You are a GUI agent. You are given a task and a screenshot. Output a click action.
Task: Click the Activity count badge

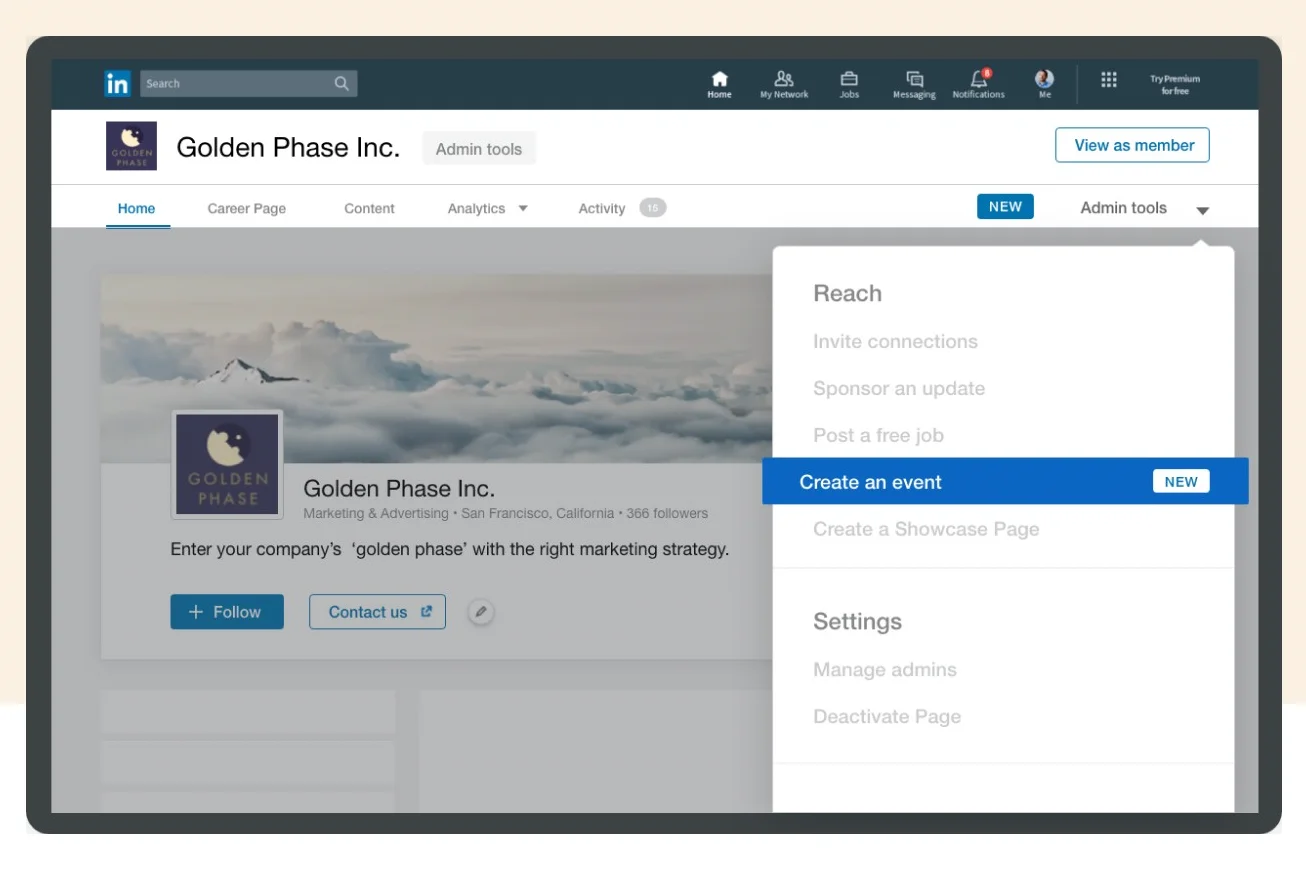[653, 208]
